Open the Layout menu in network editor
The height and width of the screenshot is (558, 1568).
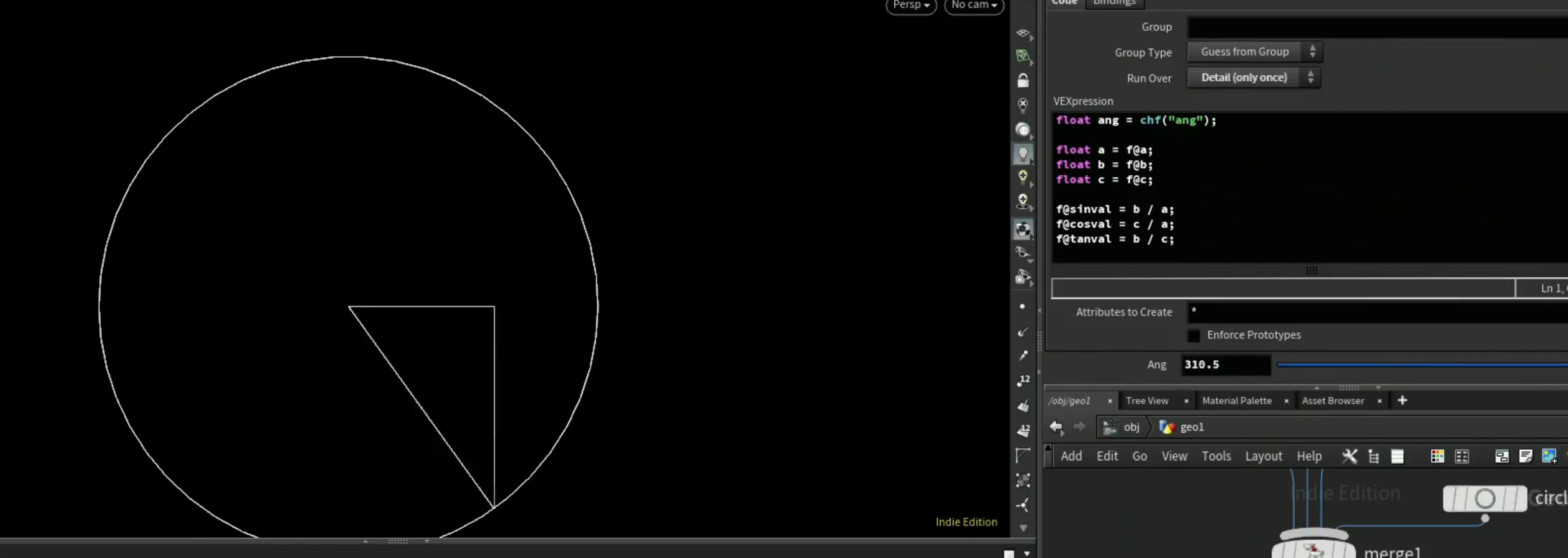click(x=1263, y=456)
